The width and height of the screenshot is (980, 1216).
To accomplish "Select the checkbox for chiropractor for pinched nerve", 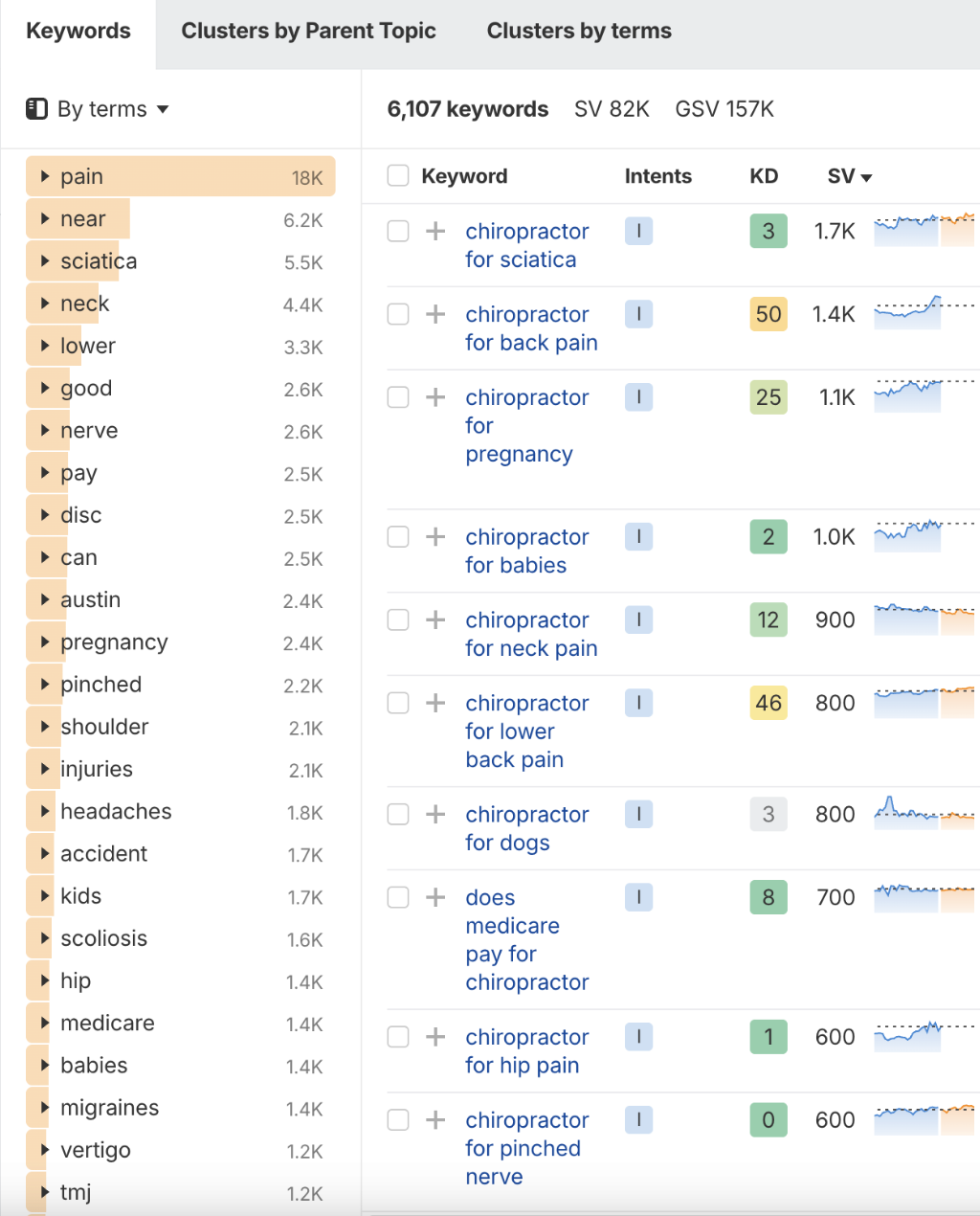I will tap(398, 1120).
